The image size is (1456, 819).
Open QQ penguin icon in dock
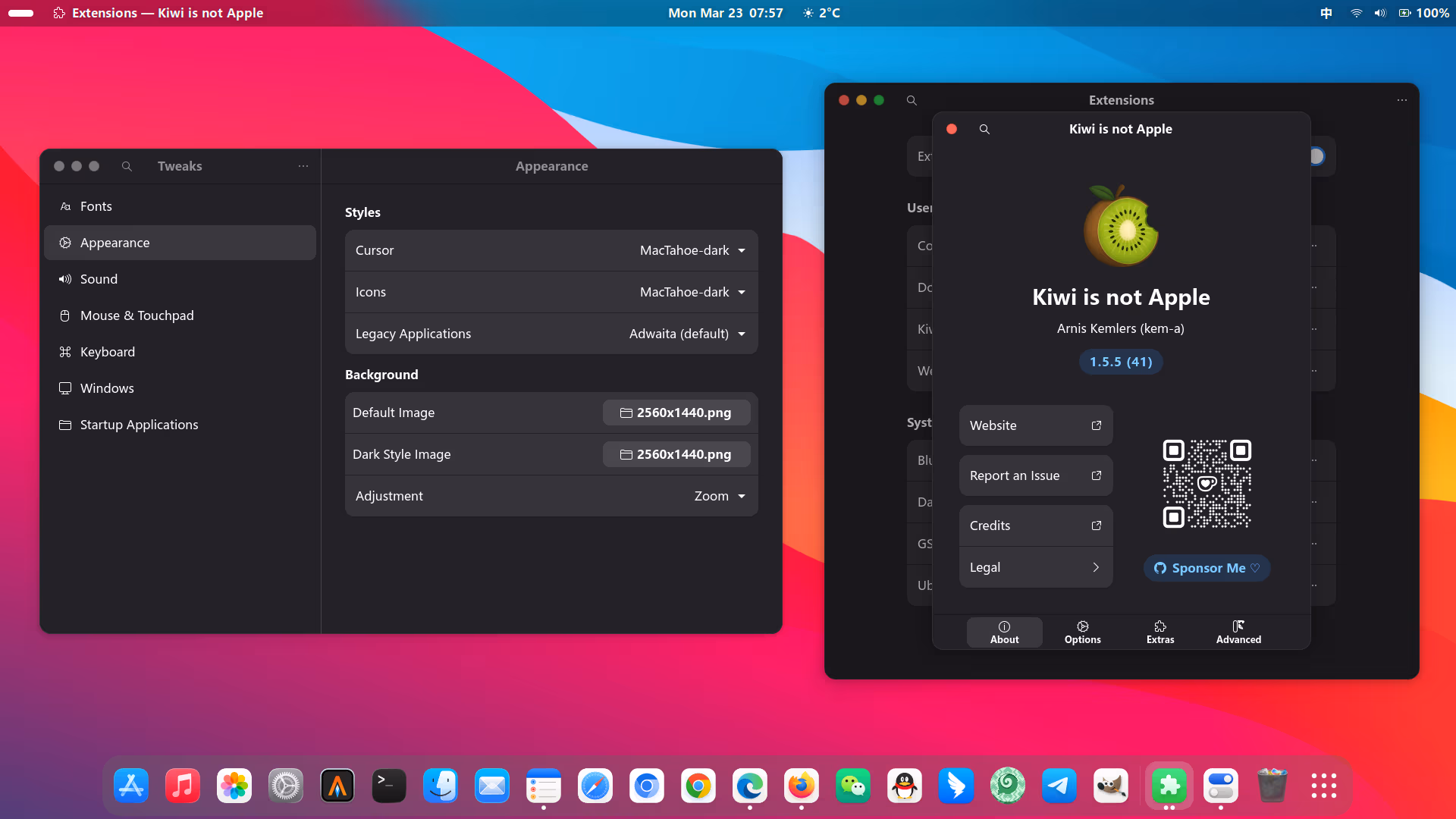point(905,786)
